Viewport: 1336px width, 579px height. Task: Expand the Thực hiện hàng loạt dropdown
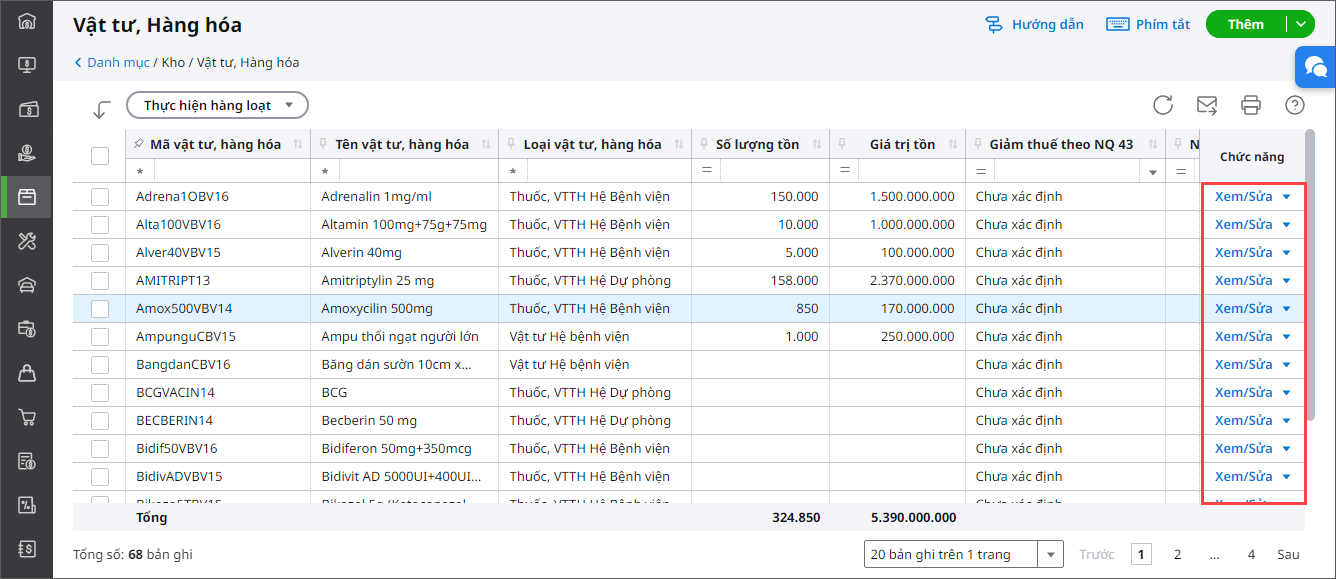(x=217, y=105)
